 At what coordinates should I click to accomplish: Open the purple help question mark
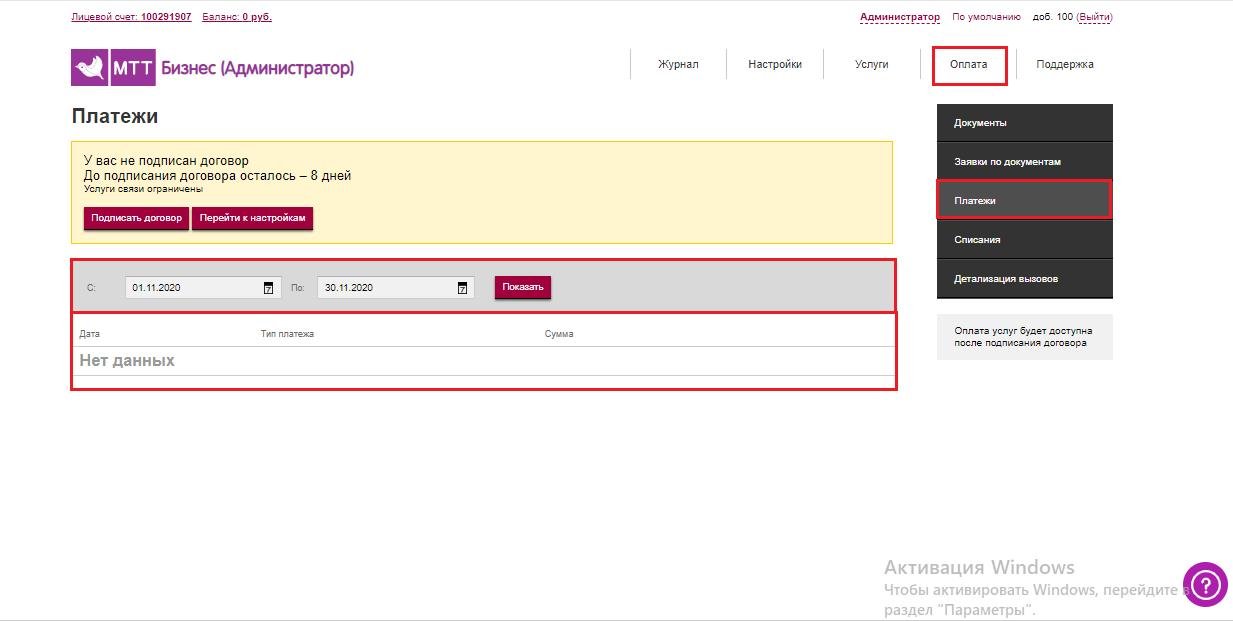tap(1205, 585)
